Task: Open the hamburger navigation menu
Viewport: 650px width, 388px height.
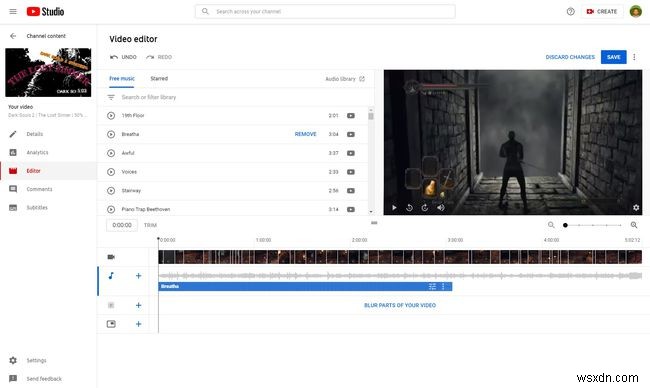Action: coord(13,12)
